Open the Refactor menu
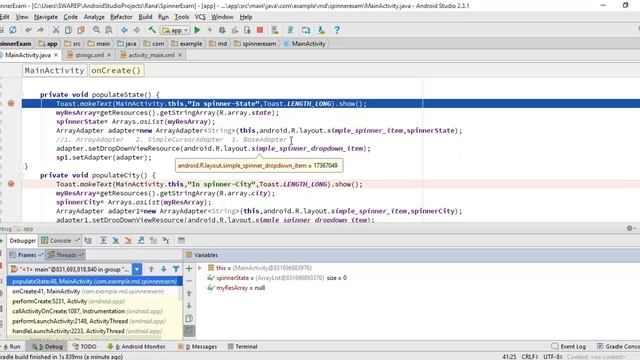The width and height of the screenshot is (640, 360). (x=121, y=17)
